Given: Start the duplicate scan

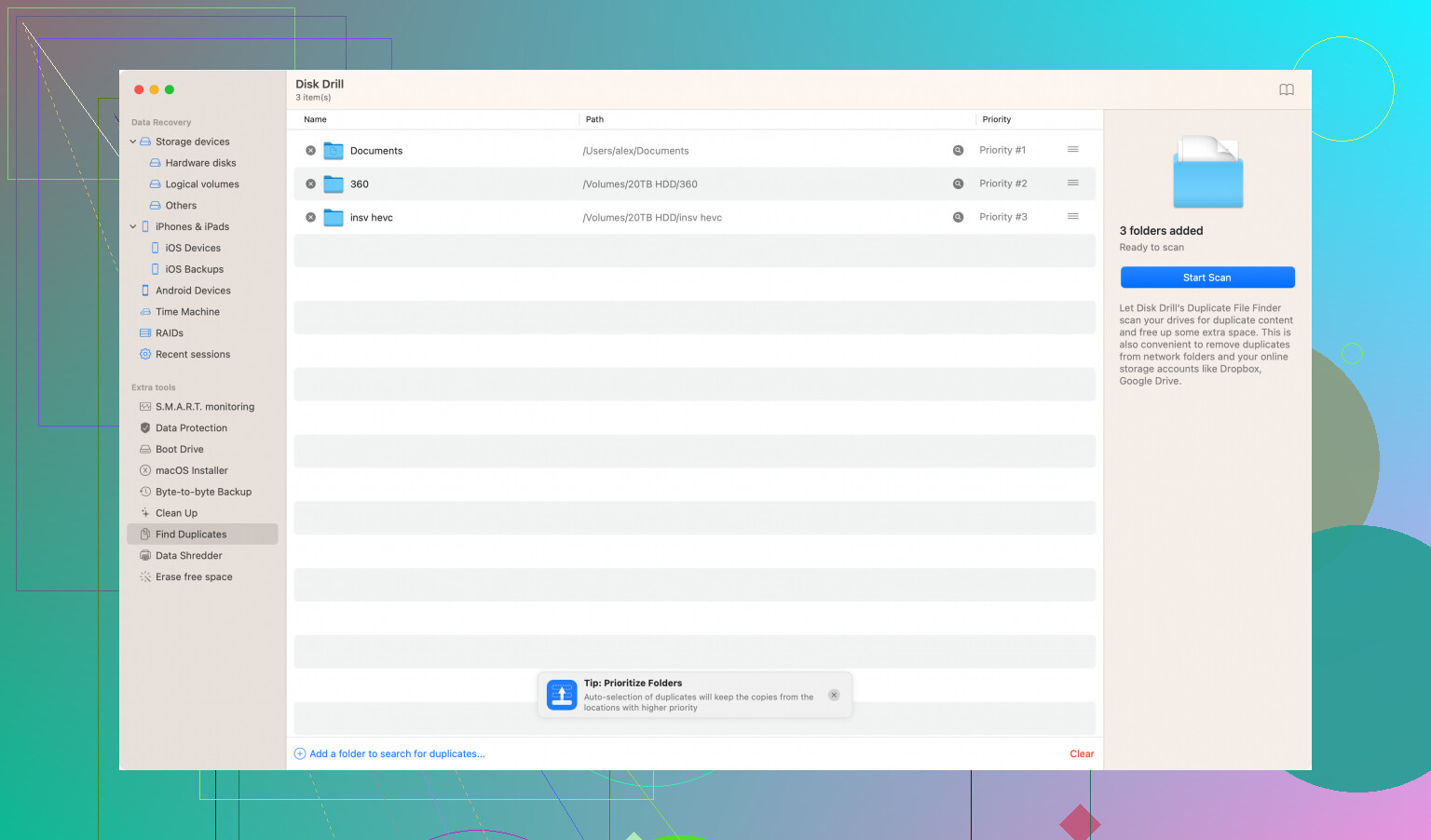Looking at the screenshot, I should [1206, 278].
